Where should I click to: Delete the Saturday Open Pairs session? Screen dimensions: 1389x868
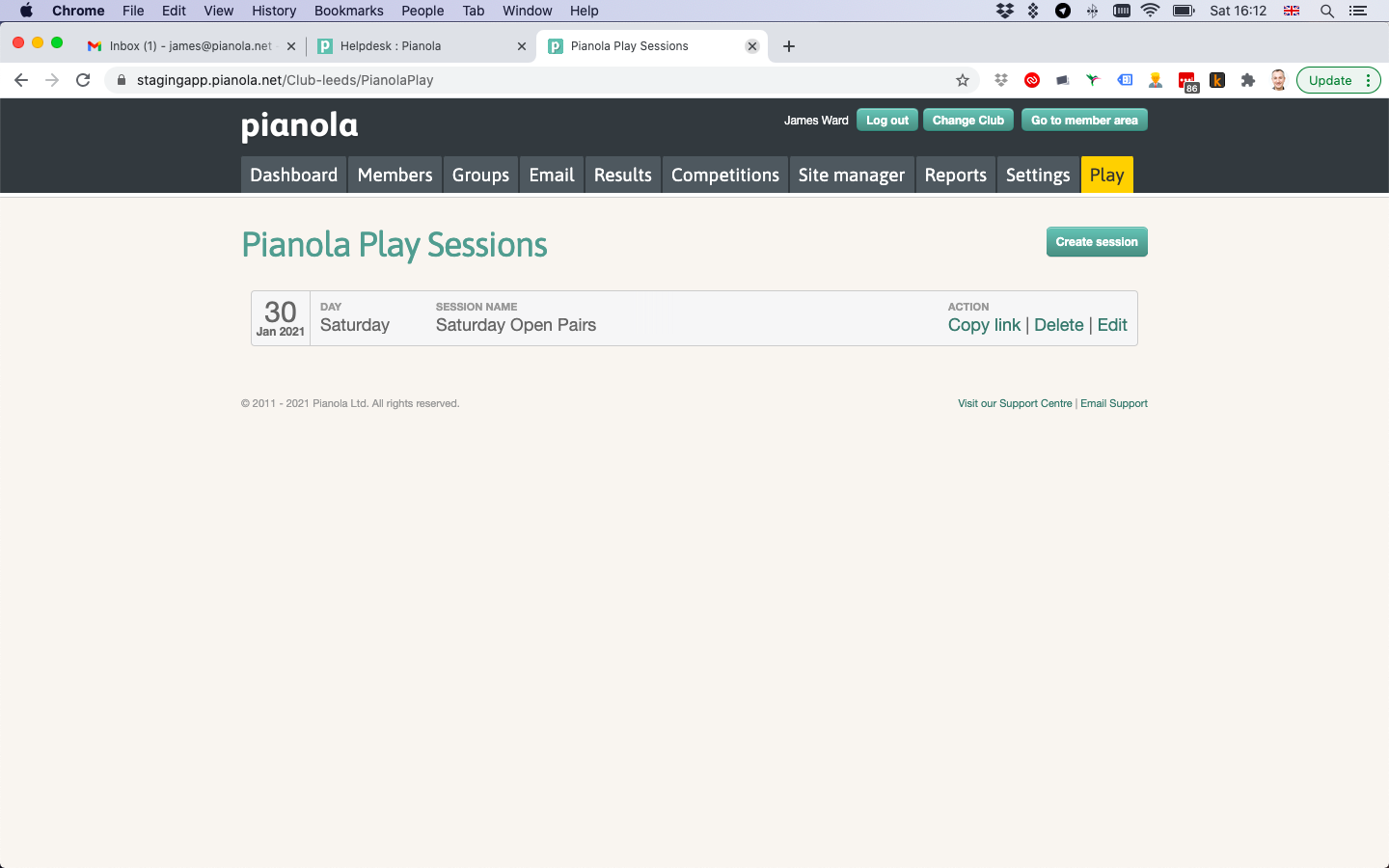(x=1059, y=325)
